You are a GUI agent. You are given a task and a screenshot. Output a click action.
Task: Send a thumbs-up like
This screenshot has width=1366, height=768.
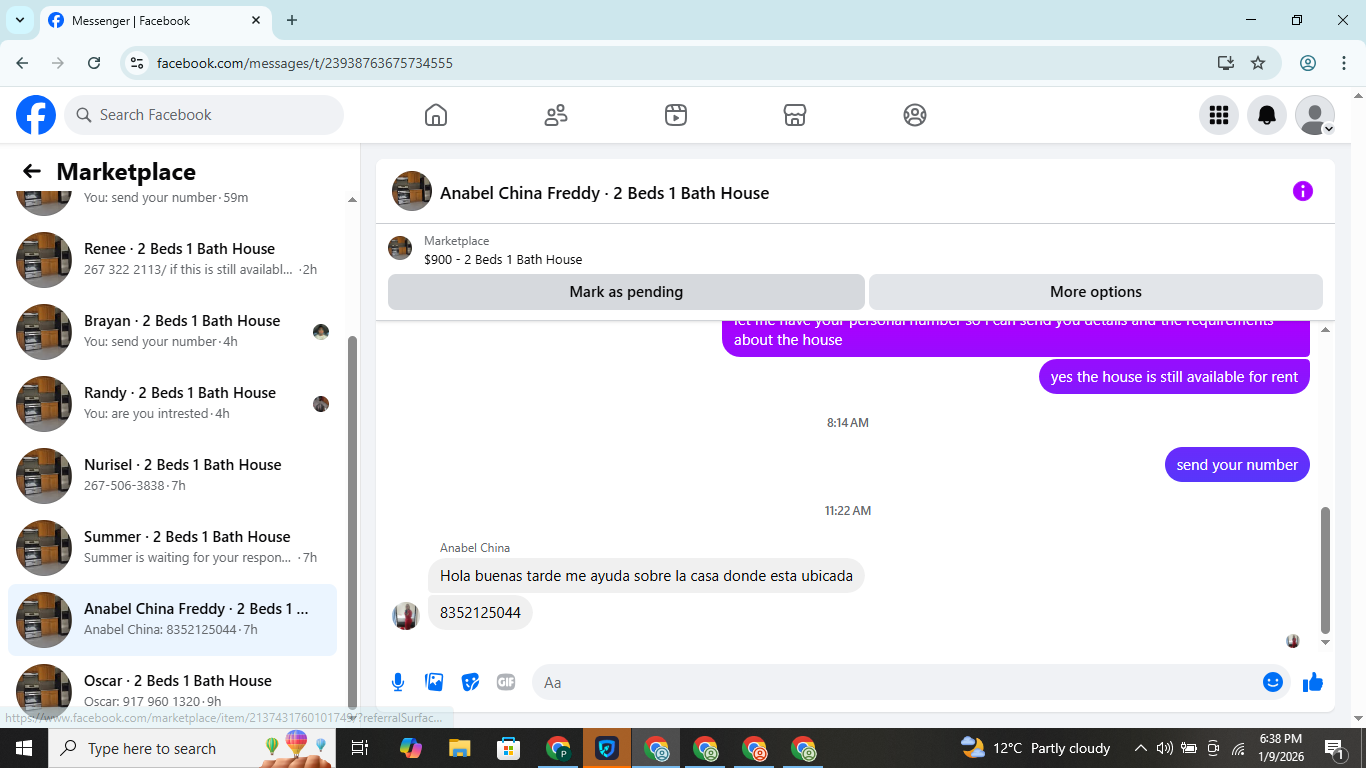pos(1313,682)
